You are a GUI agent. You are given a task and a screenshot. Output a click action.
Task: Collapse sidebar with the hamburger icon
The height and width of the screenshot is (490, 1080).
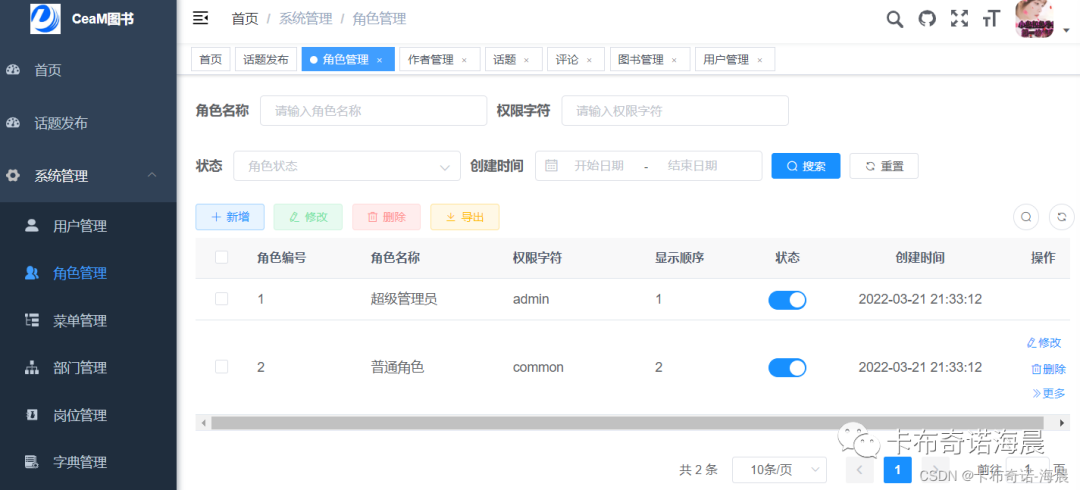pos(200,18)
